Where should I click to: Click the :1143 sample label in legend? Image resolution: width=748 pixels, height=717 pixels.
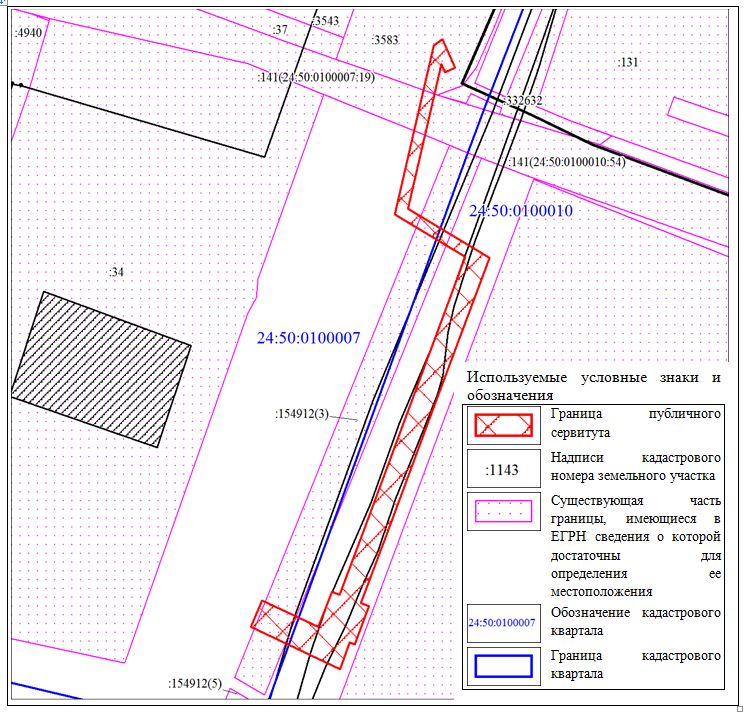tap(502, 469)
